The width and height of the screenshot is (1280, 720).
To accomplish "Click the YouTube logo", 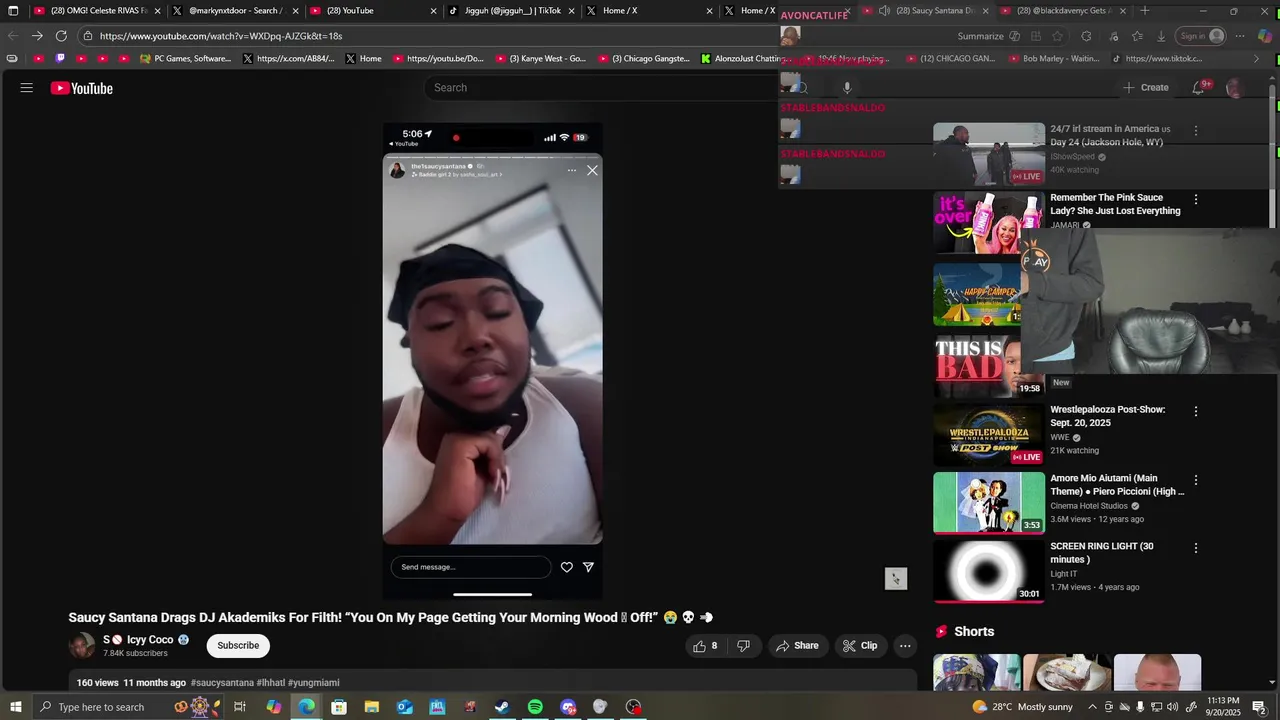I will click(x=82, y=88).
